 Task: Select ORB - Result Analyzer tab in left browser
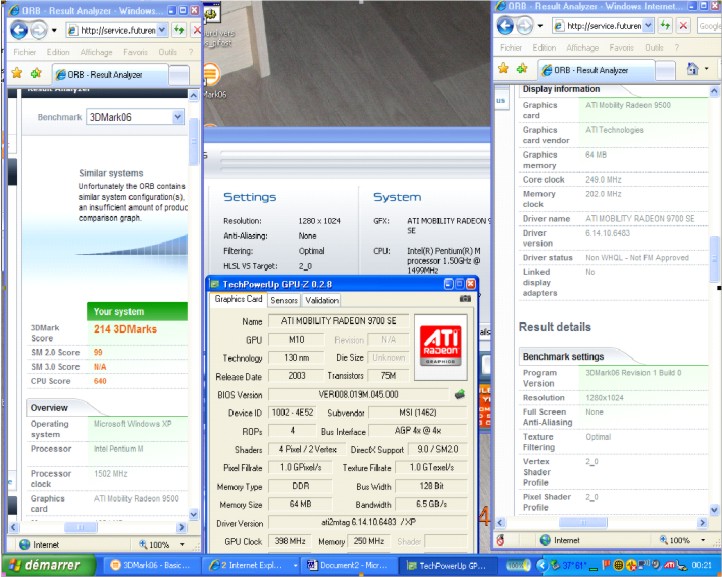pos(110,75)
